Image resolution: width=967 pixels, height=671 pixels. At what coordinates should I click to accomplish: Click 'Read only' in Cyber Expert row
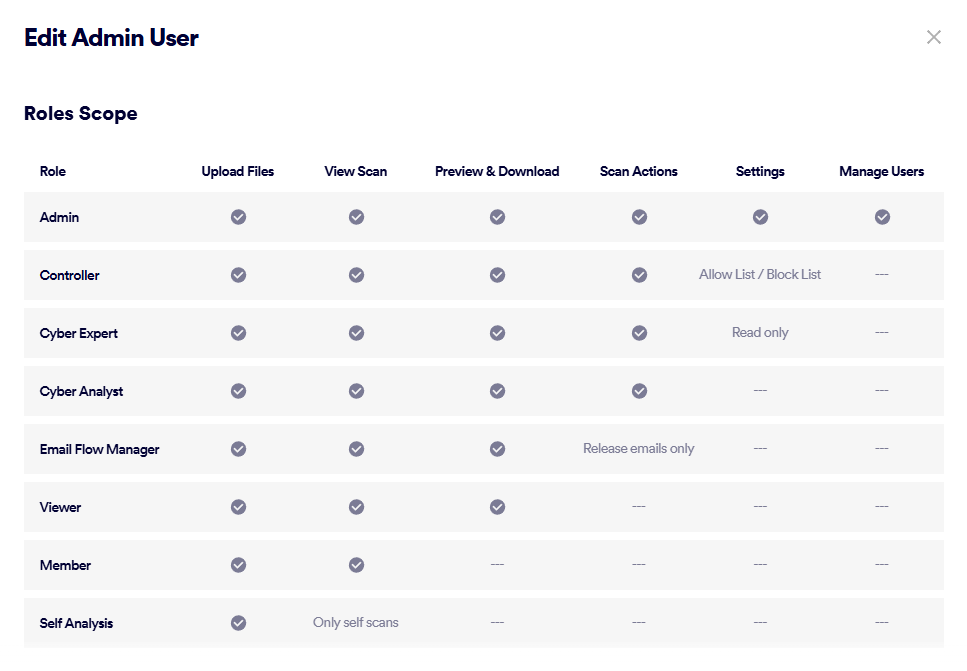click(760, 332)
